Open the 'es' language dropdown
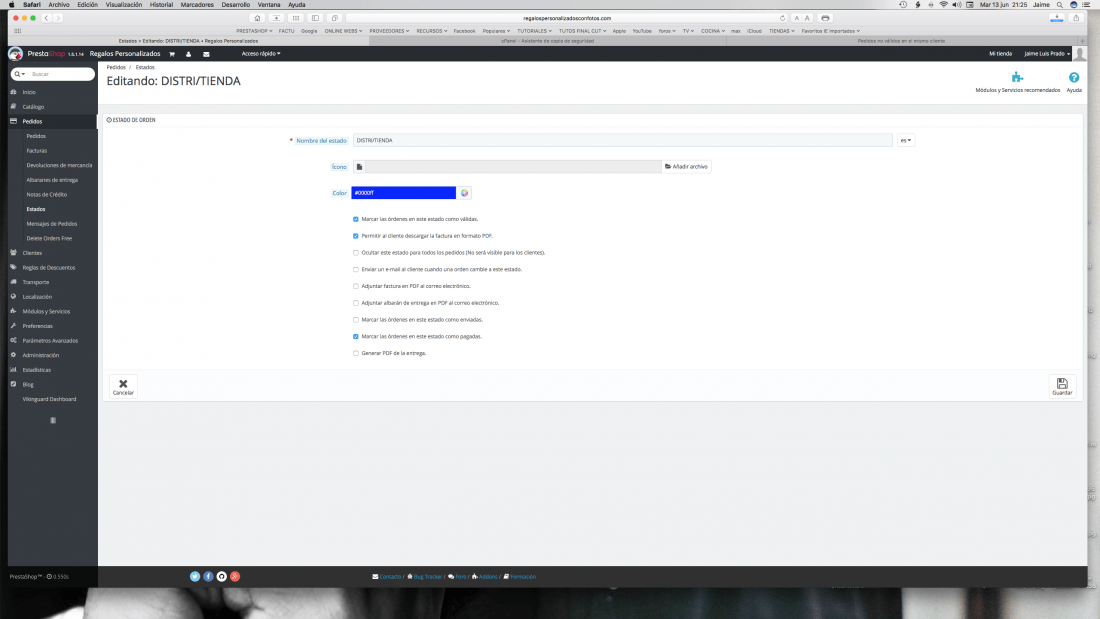Image resolution: width=1100 pixels, height=619 pixels. 906,140
